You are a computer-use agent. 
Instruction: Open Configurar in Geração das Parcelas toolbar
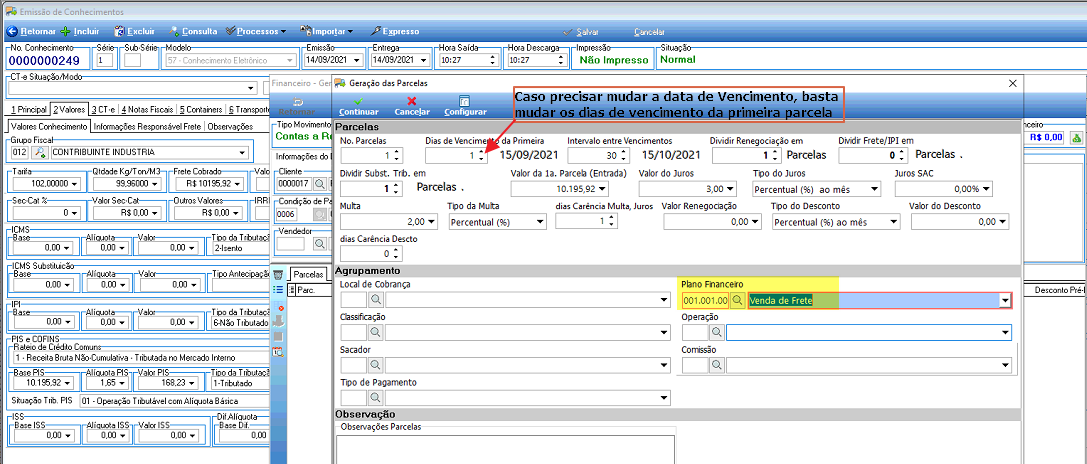(465, 106)
